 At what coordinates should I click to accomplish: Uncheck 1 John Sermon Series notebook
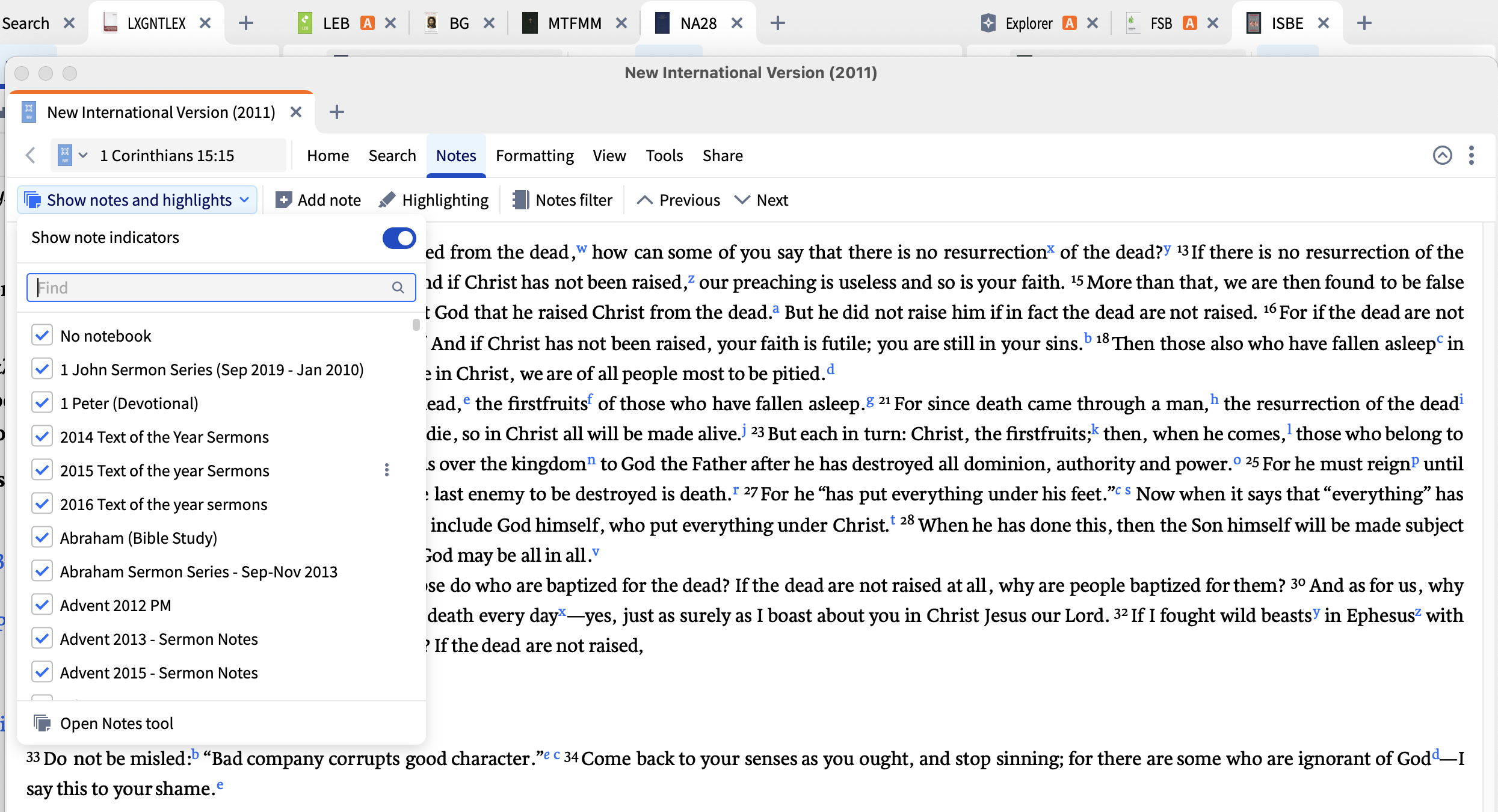pos(42,369)
